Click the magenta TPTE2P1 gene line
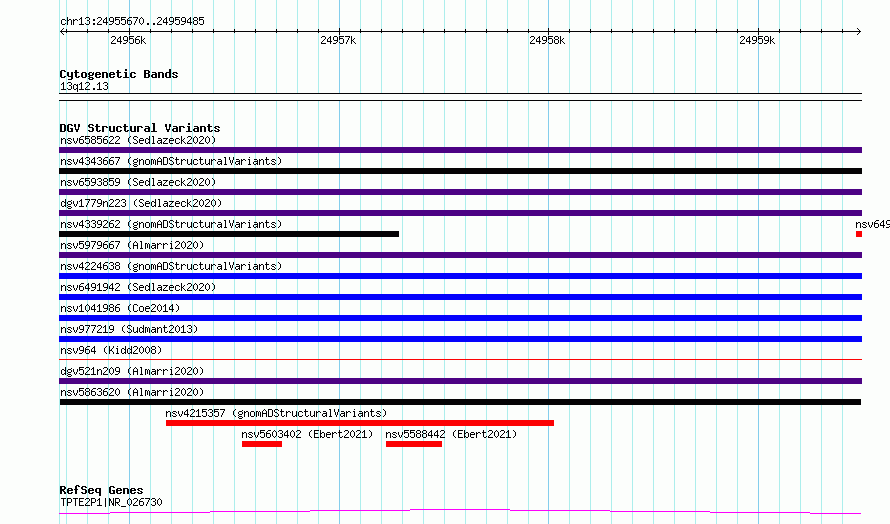 460,512
